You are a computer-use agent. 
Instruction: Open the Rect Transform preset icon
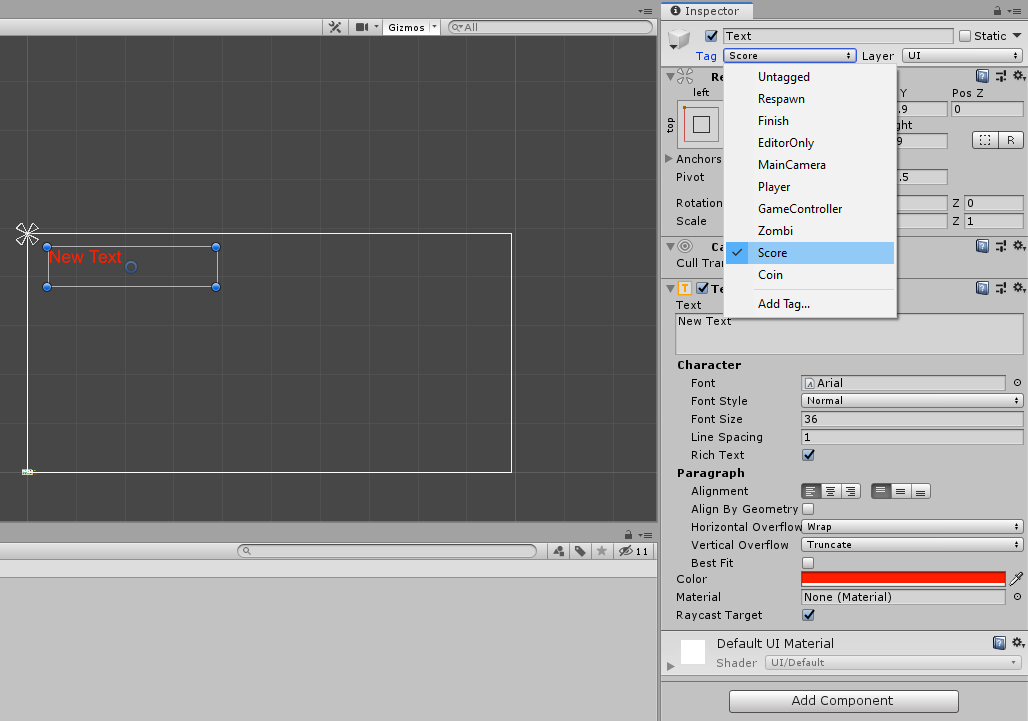(1000, 76)
